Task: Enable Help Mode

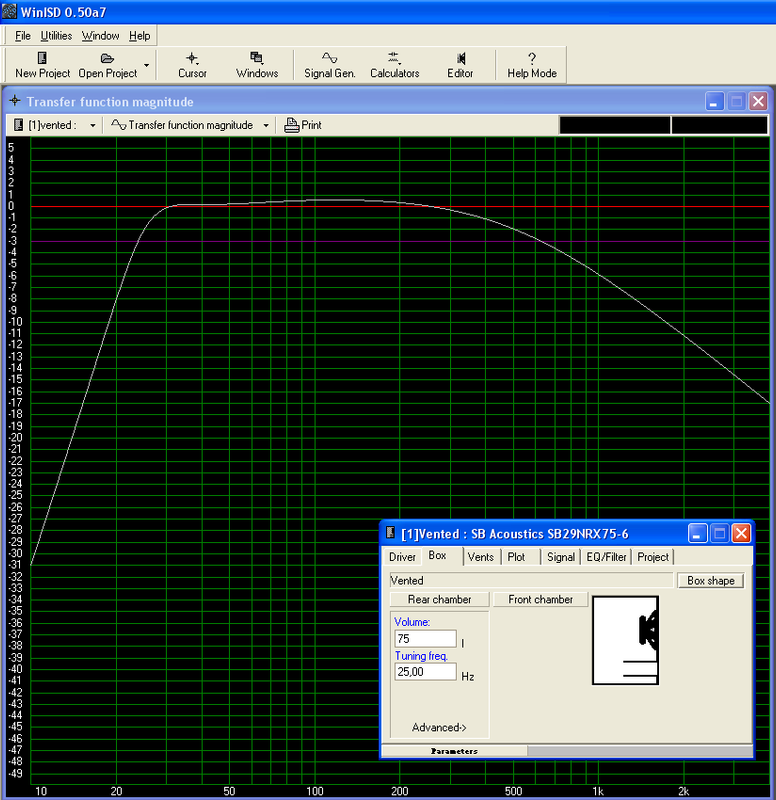Action: click(532, 65)
